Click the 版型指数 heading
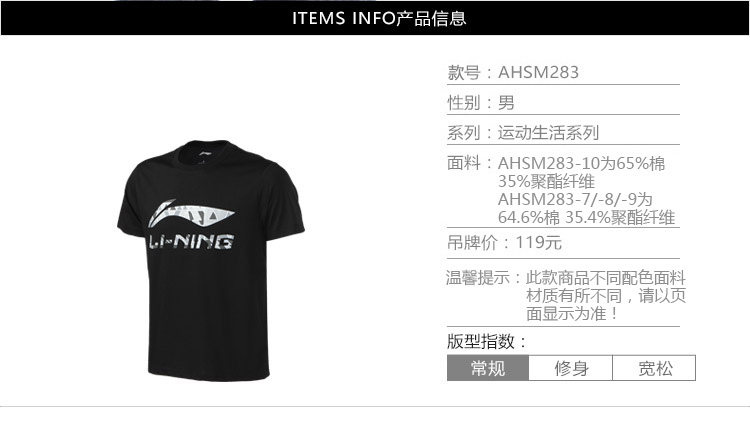 (482, 341)
